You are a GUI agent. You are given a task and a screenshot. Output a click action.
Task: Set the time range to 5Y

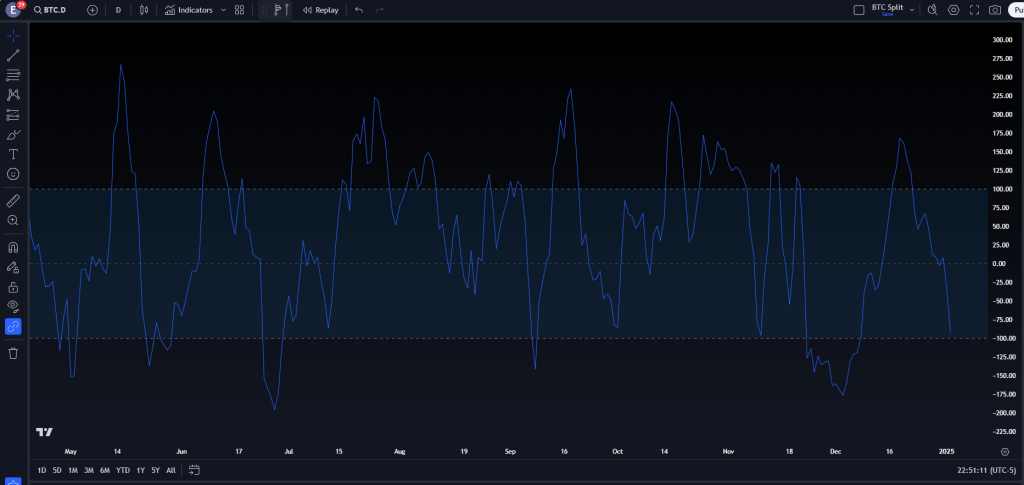point(155,470)
